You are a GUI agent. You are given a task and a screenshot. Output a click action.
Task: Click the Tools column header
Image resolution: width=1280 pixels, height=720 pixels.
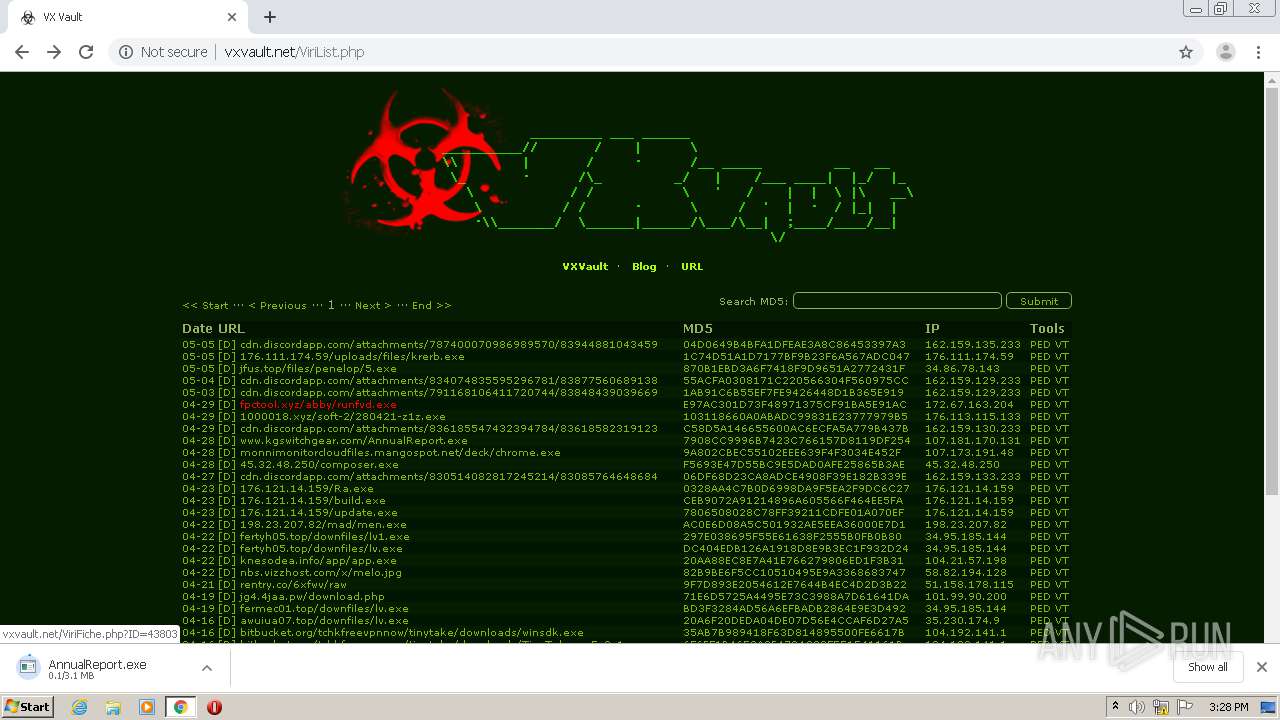[x=1047, y=328]
